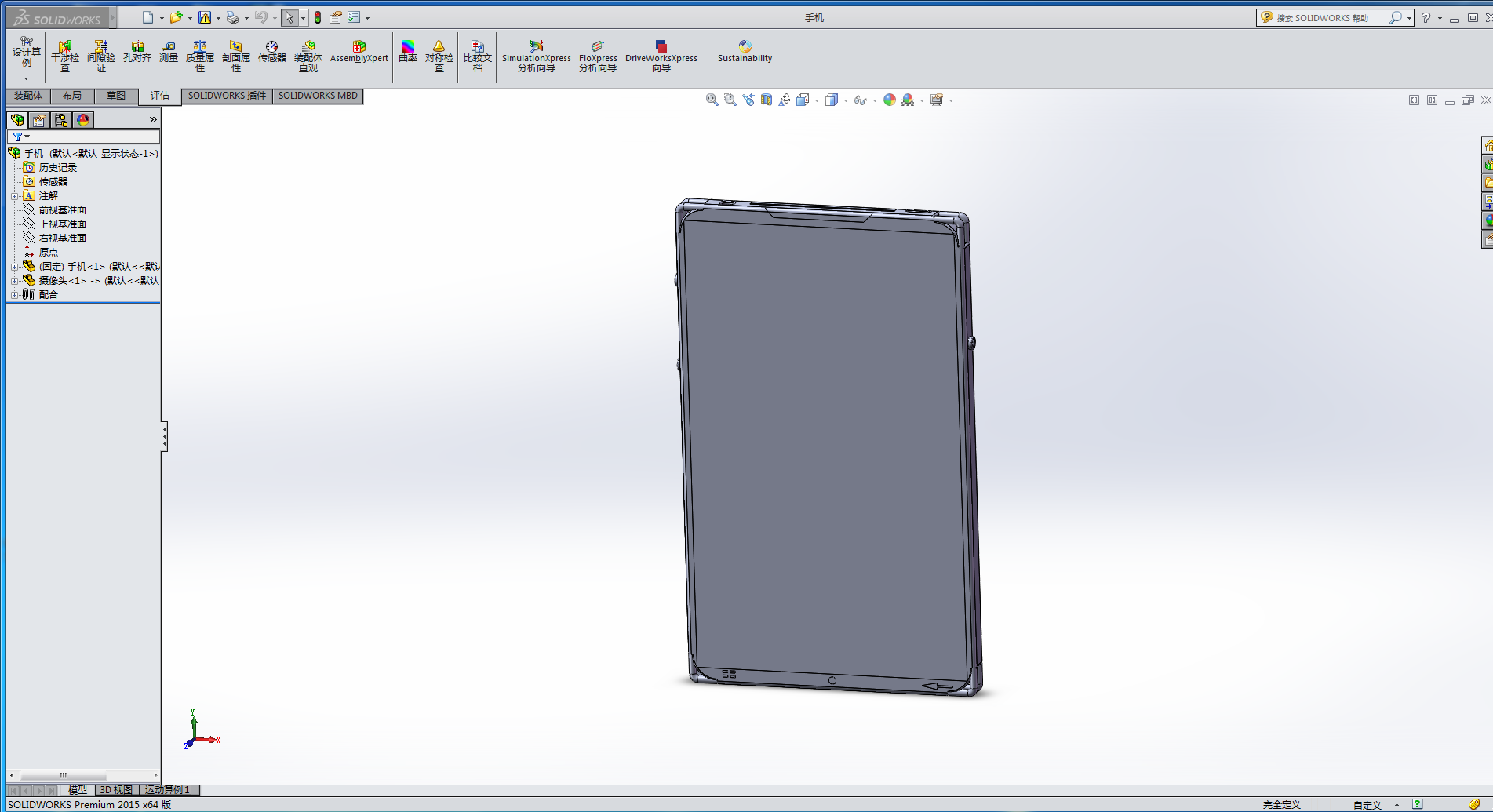Launch the AssemblyXpert tool
This screenshot has height=812, width=1493.
click(x=359, y=53)
